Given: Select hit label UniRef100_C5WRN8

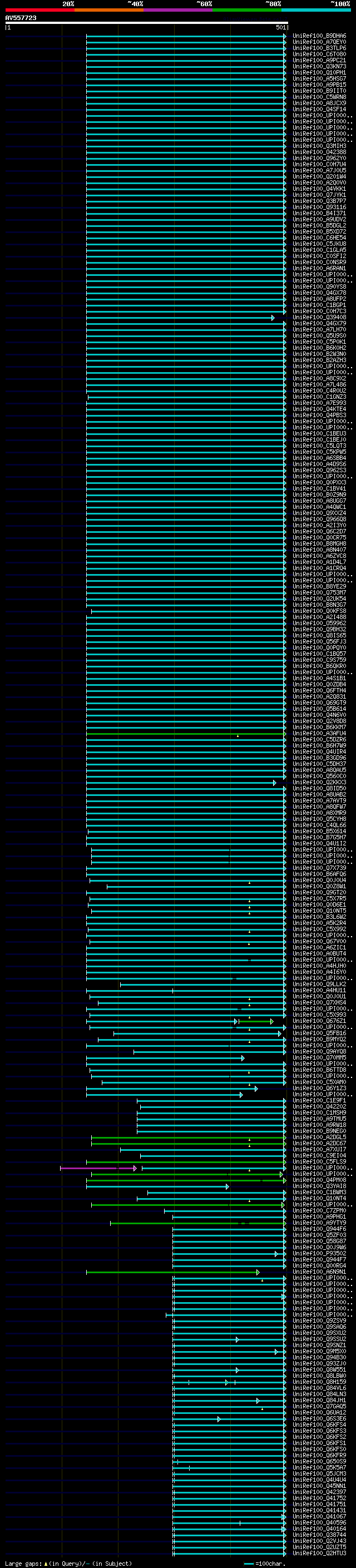Looking at the screenshot, I should coord(319,97).
